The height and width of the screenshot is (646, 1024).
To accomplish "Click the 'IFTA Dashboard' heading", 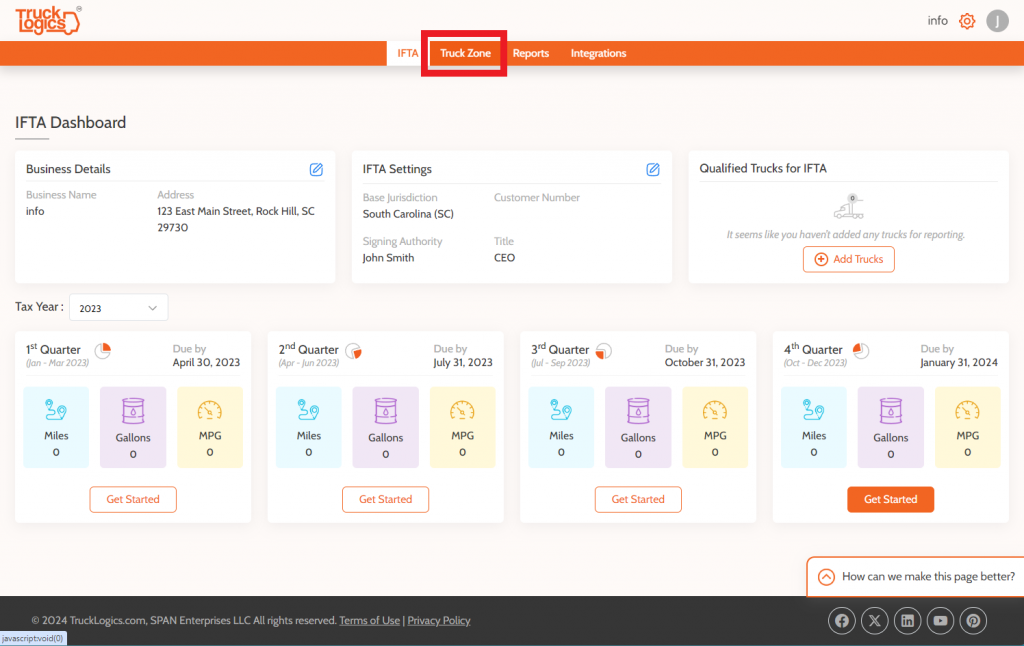I will [x=71, y=123].
